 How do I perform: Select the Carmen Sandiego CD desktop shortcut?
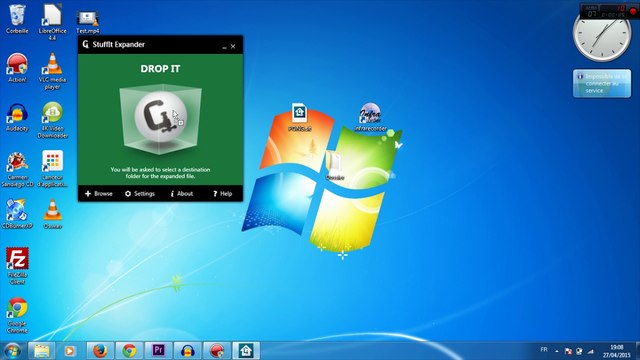coord(17,169)
